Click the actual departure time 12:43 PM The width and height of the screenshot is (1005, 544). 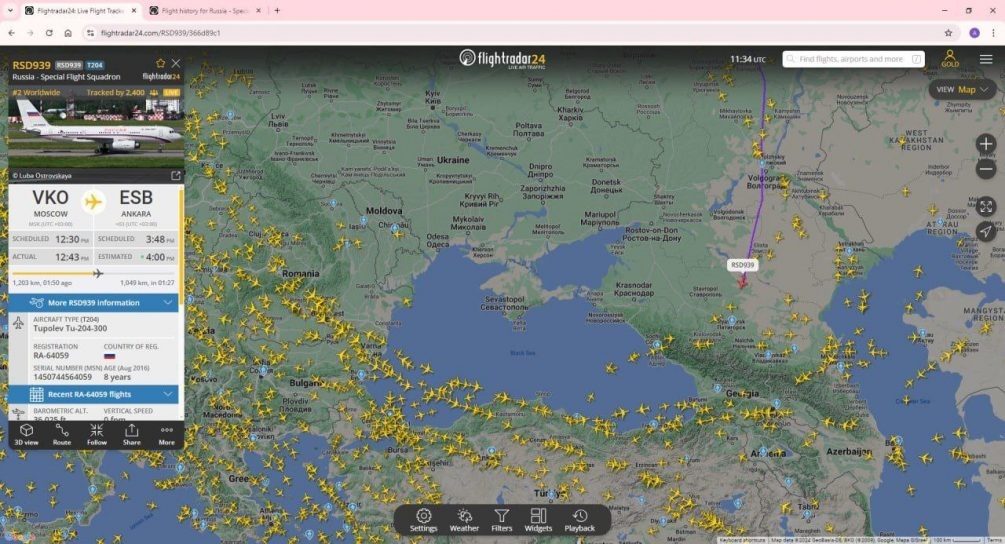click(x=71, y=257)
